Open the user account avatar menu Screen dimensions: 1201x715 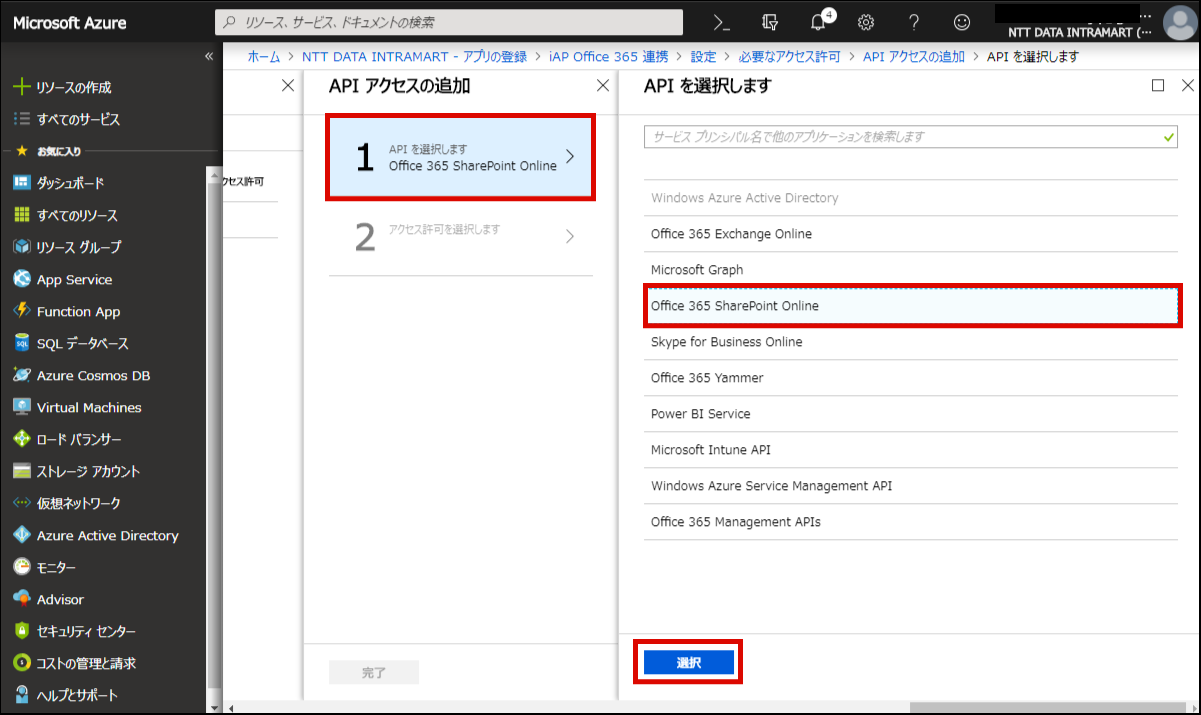[1180, 23]
